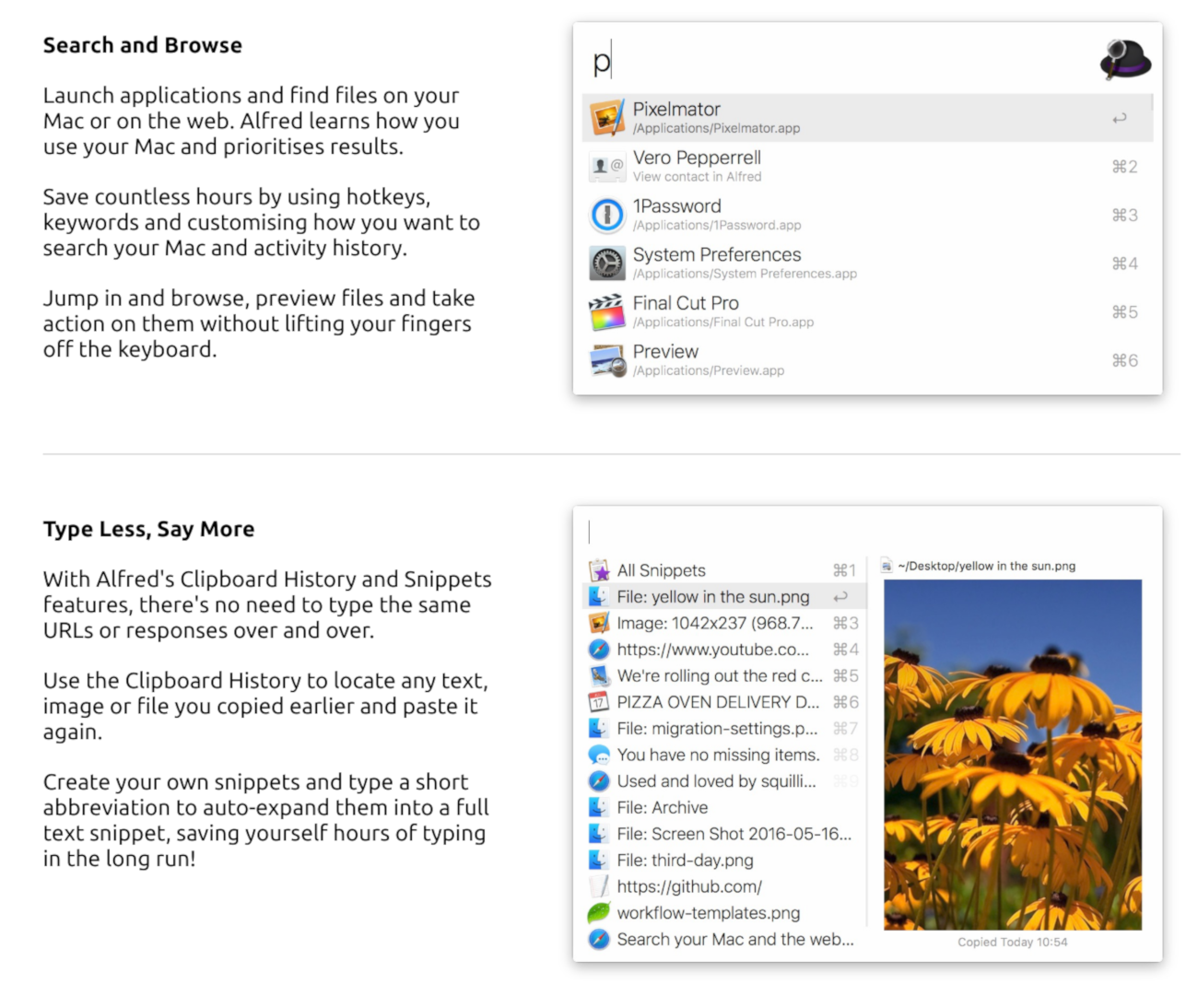Click the Alfred bowler hat icon
The width and height of the screenshot is (1198, 1008).
click(1125, 61)
